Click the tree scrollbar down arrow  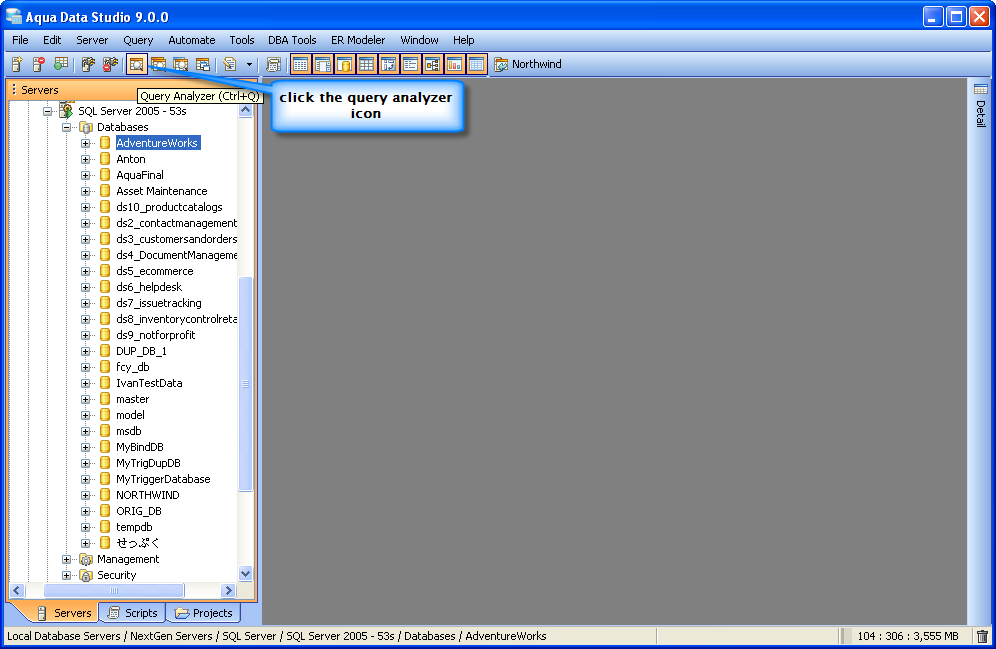246,573
